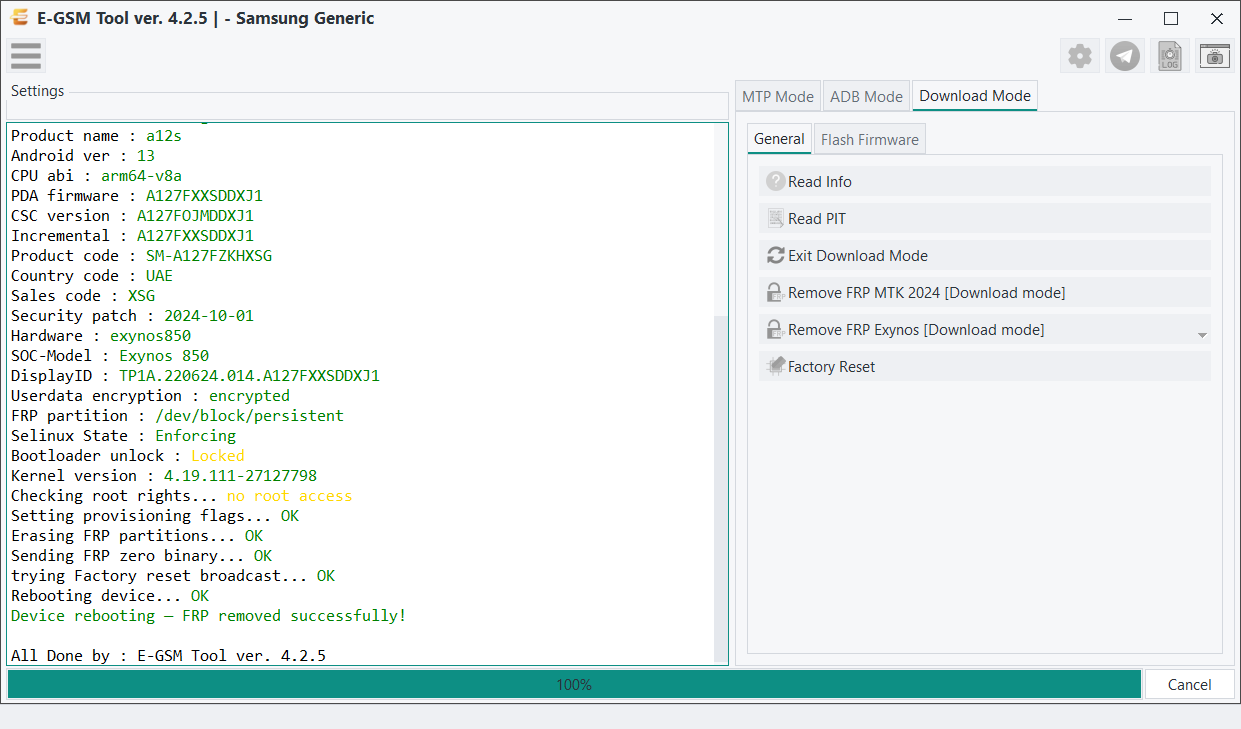Open the Flash Firmware sub-tab
Screen dimensions: 1241x729
(870, 139)
